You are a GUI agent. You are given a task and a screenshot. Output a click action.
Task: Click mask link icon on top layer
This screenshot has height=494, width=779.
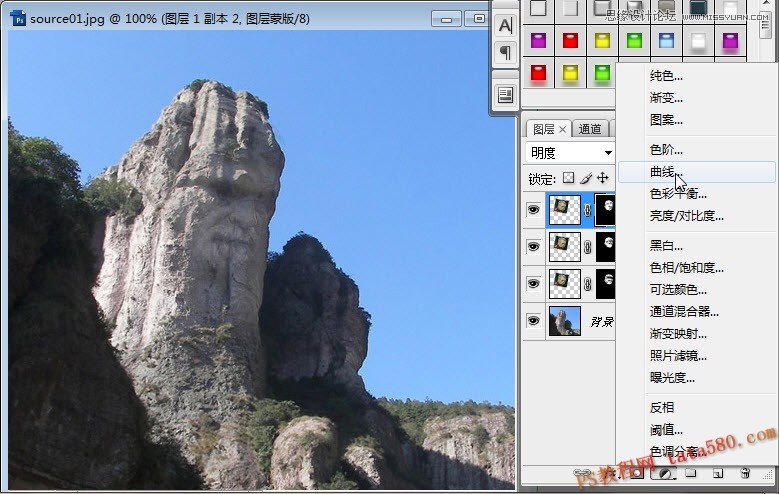(587, 210)
